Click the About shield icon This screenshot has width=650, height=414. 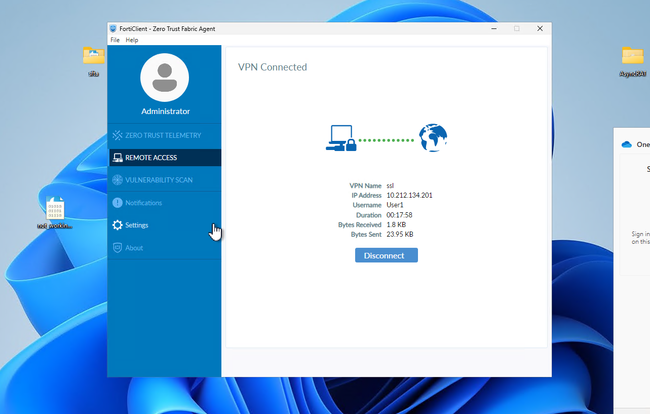click(117, 248)
